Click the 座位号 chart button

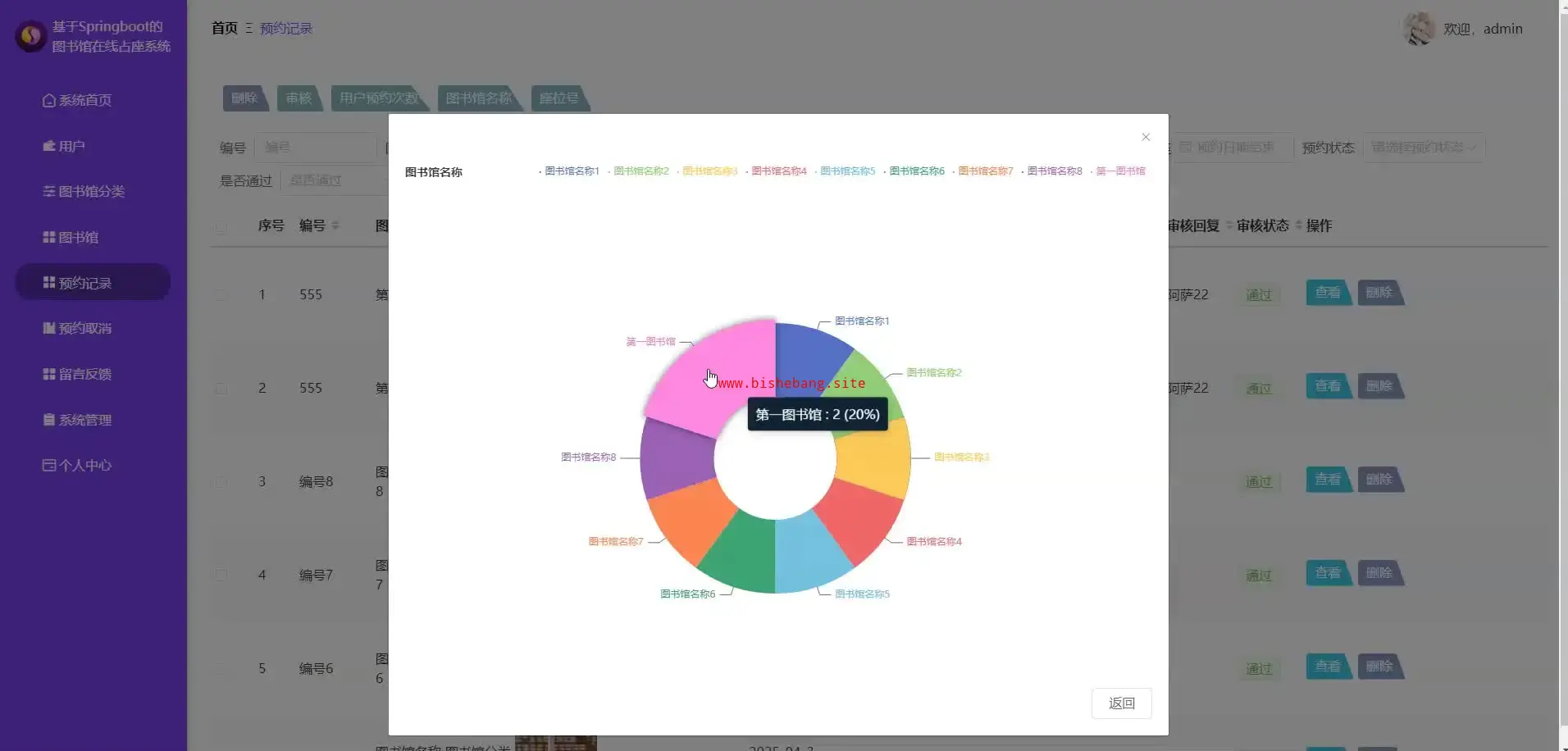click(560, 98)
